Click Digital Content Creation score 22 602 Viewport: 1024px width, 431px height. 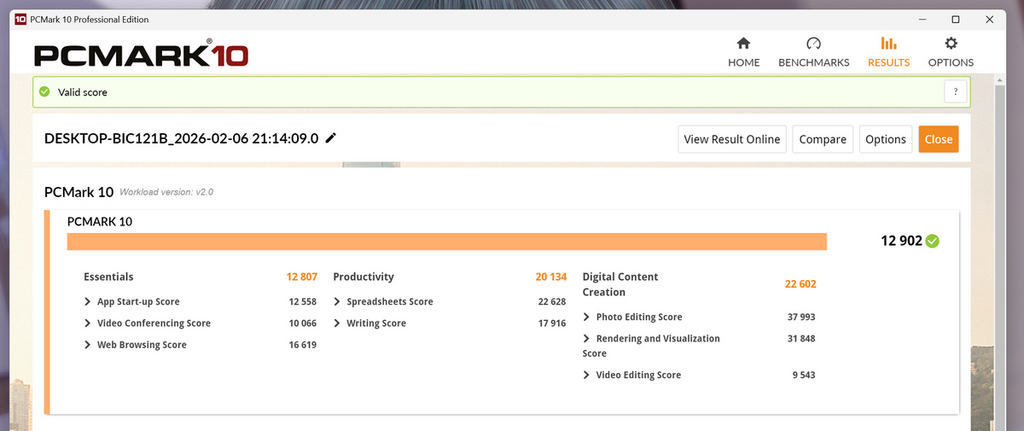click(801, 284)
